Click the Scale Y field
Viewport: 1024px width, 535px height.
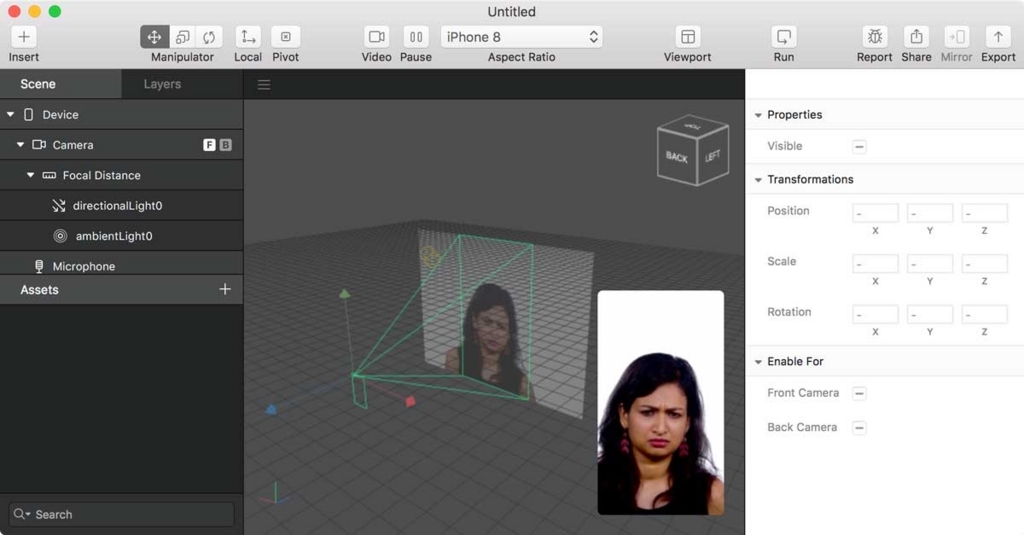(929, 264)
